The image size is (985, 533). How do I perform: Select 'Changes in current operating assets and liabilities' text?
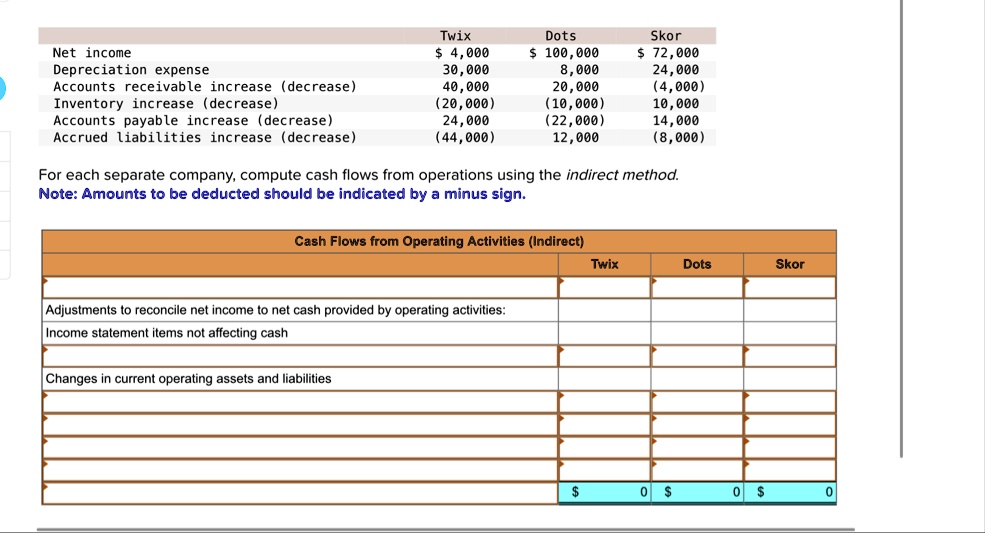(x=188, y=378)
